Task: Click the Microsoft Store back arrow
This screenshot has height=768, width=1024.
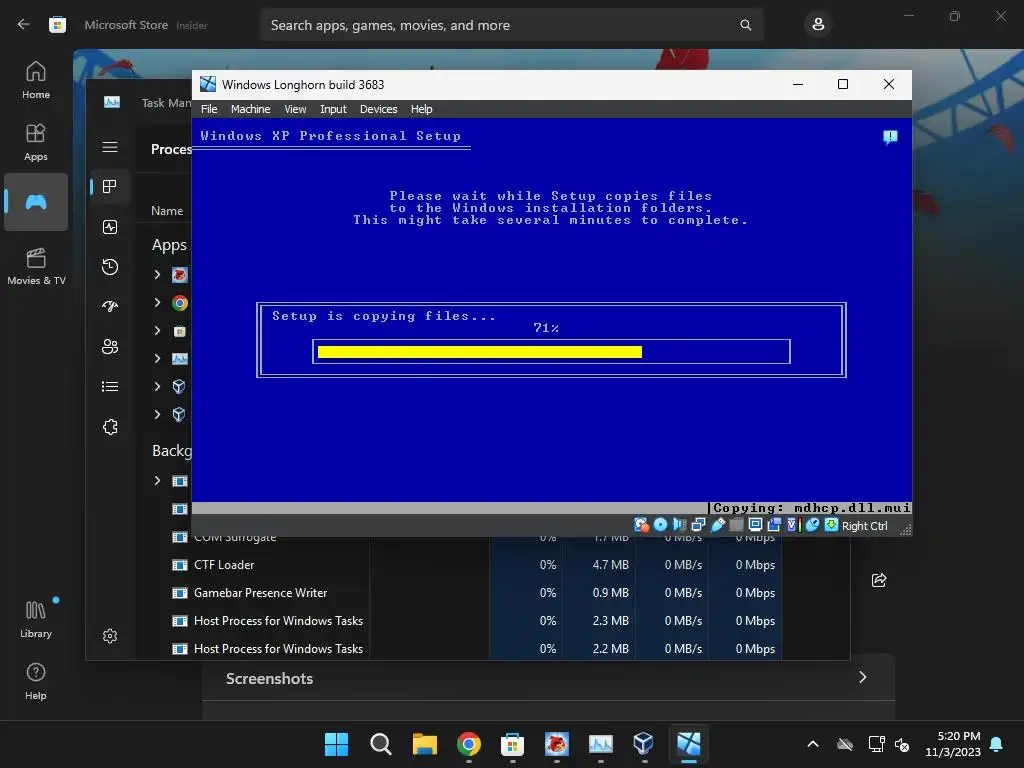Action: [24, 25]
